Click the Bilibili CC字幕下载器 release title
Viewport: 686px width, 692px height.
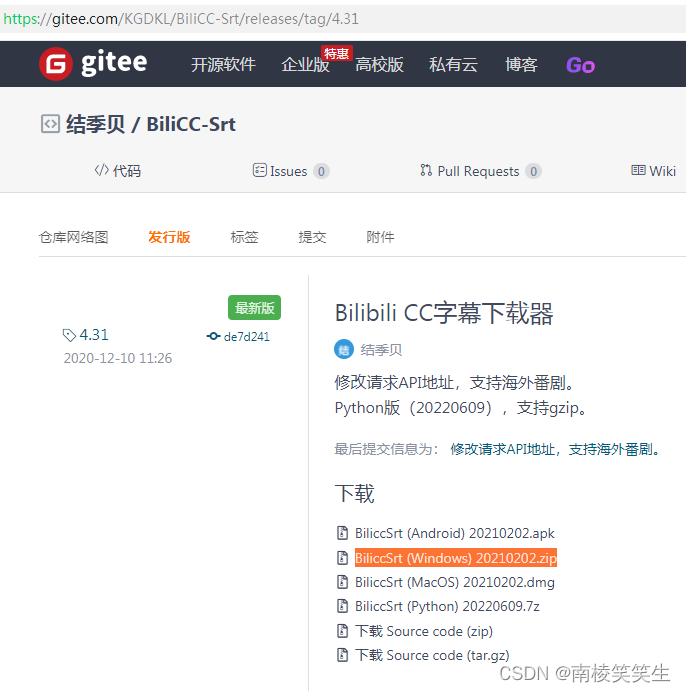click(444, 313)
